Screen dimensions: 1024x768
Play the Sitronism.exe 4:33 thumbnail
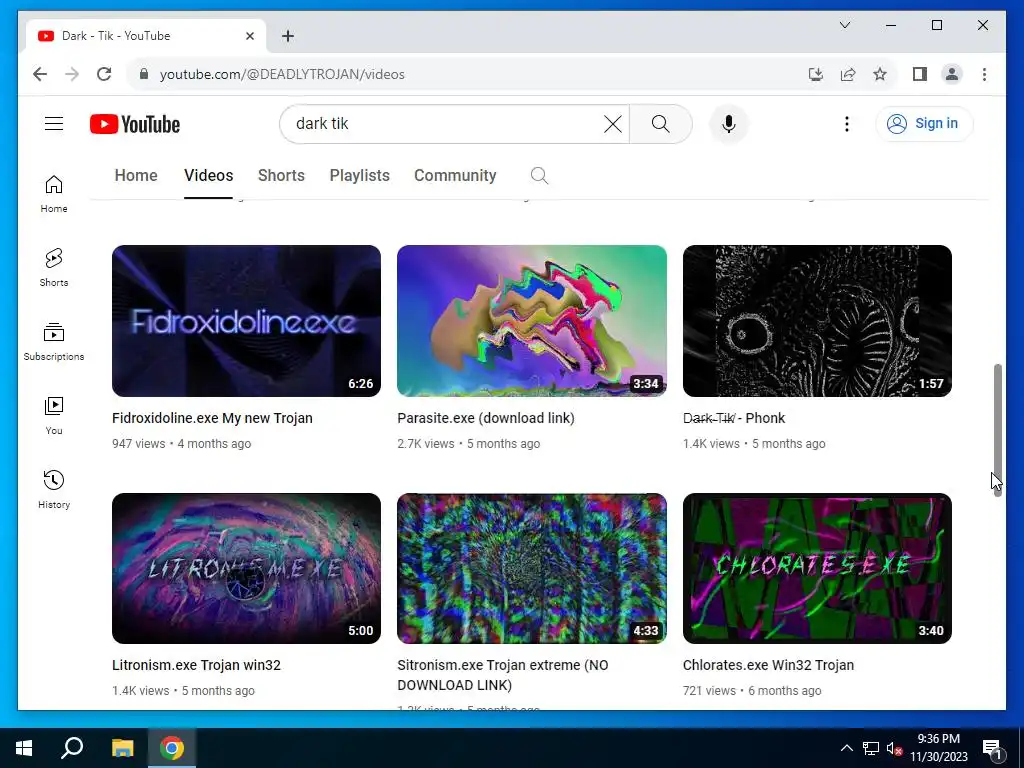click(532, 568)
